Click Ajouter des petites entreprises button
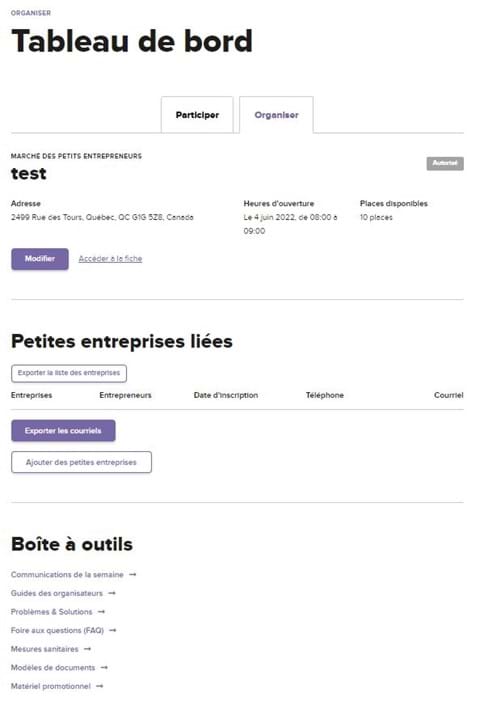The image size is (480, 701). (x=81, y=462)
